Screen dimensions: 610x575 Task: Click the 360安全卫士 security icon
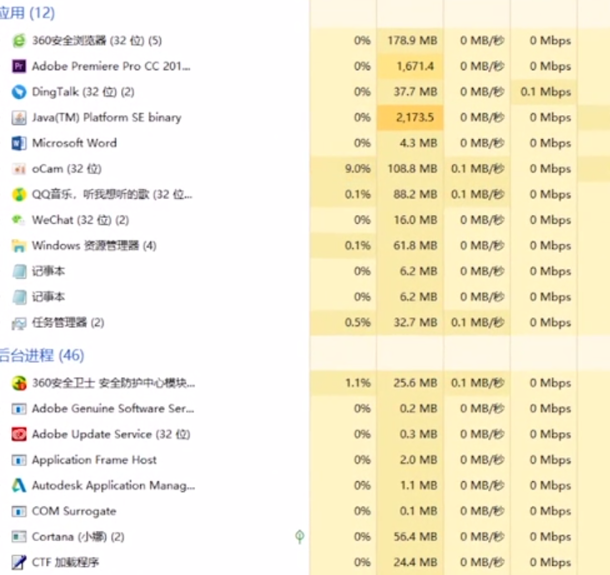point(19,383)
